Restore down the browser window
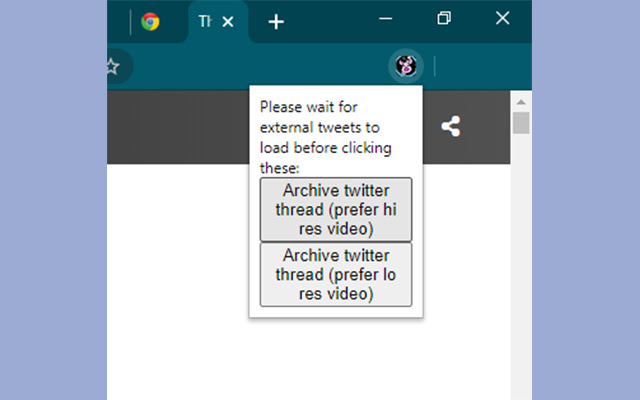 pyautogui.click(x=444, y=18)
